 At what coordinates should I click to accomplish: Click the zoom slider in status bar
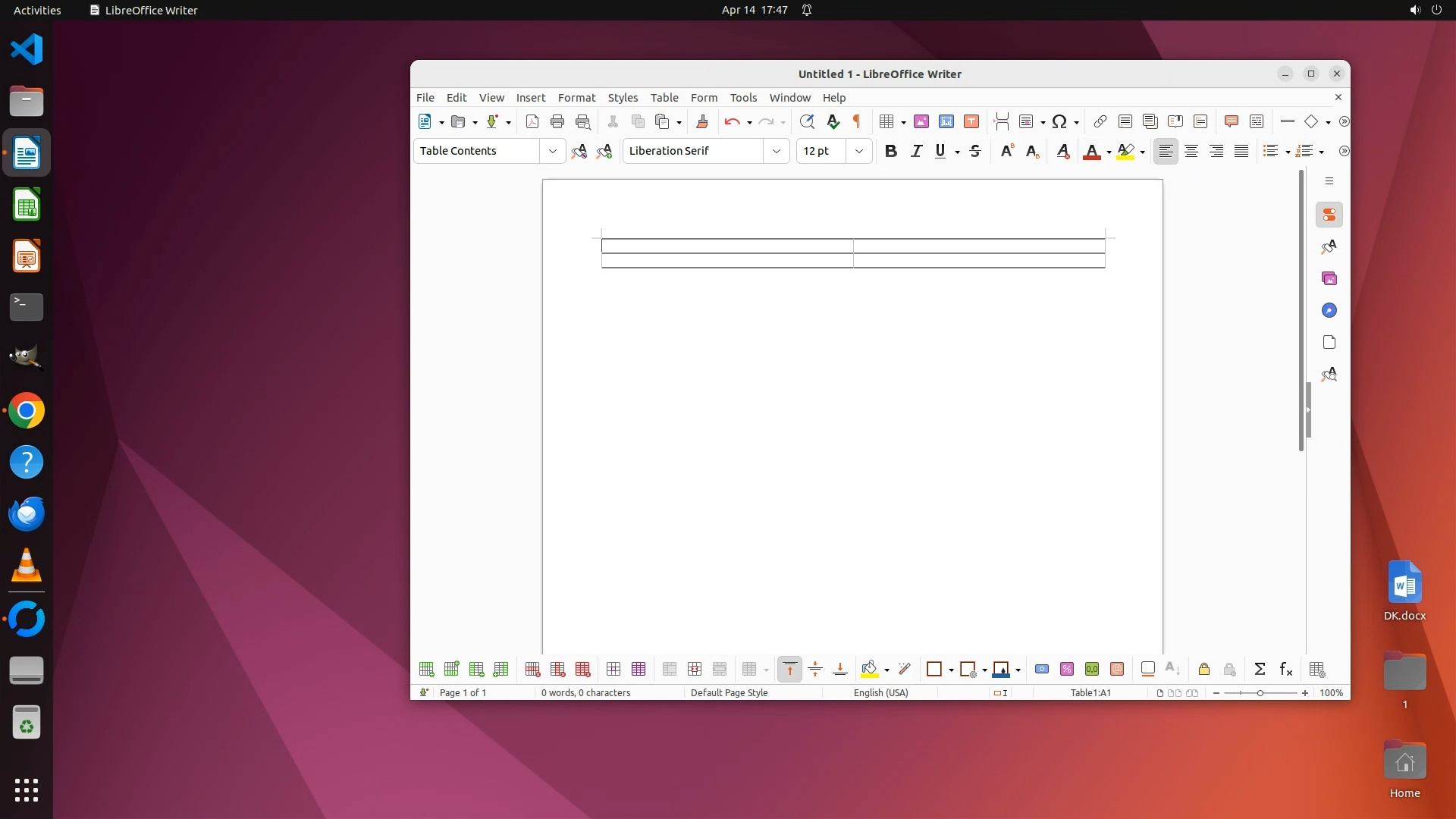coord(1260,692)
